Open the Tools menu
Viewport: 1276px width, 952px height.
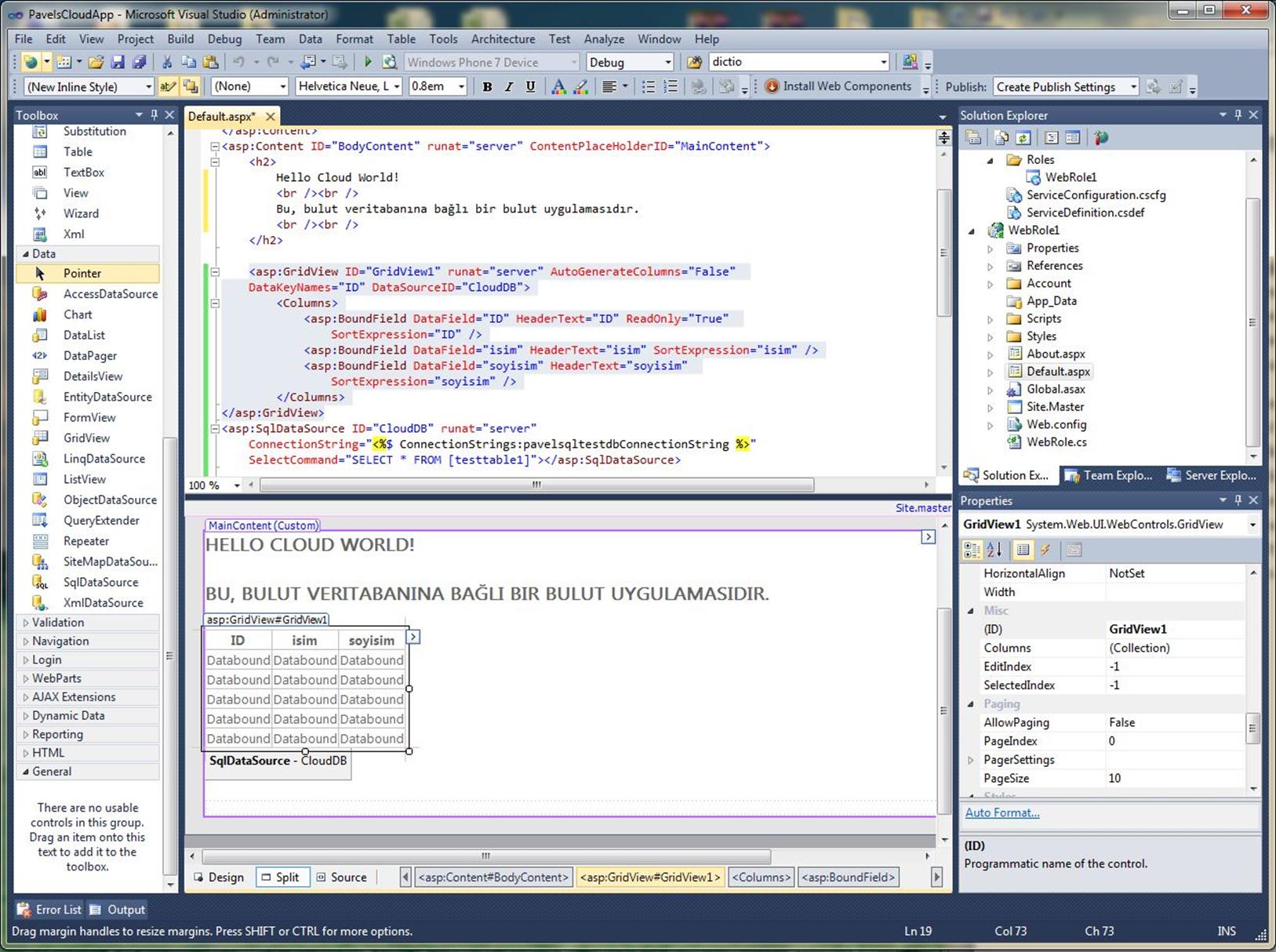click(x=443, y=38)
